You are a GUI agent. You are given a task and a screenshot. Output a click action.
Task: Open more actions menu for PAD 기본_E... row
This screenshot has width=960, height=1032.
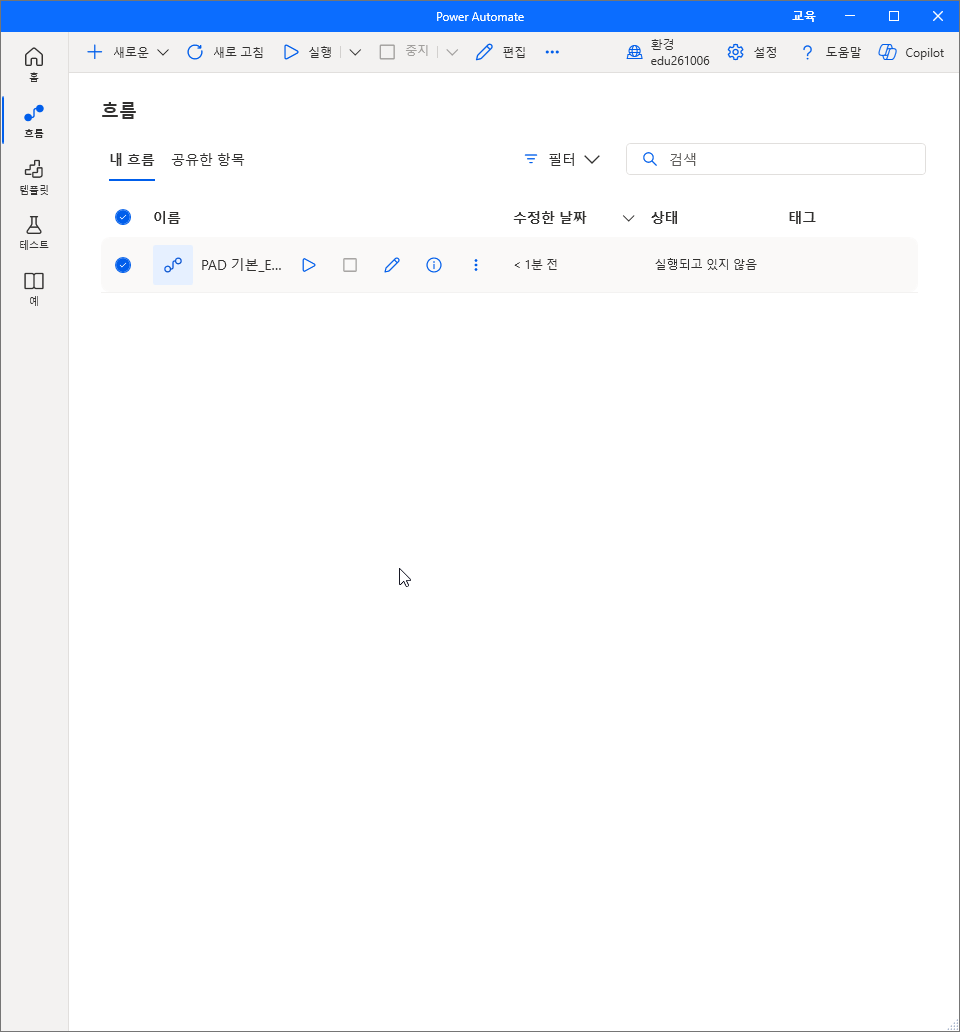(476, 265)
